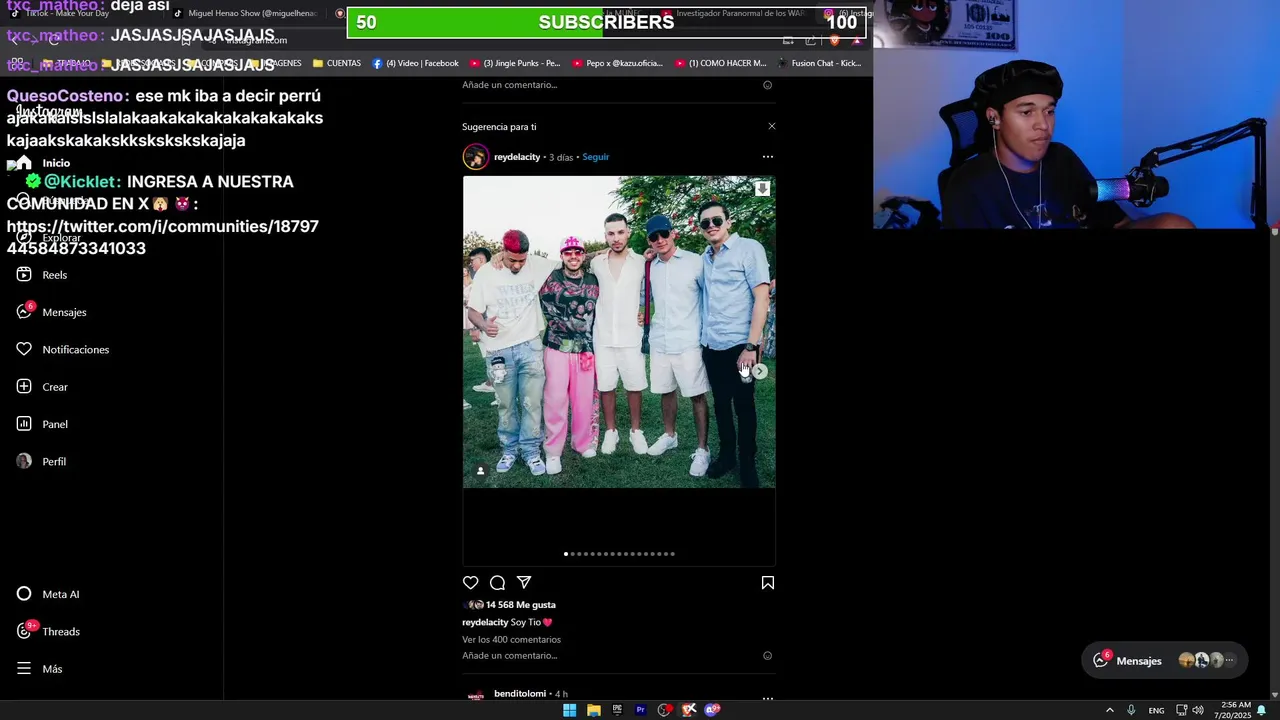Open Windows Start menu
The width and height of the screenshot is (1280, 720).
pos(570,710)
